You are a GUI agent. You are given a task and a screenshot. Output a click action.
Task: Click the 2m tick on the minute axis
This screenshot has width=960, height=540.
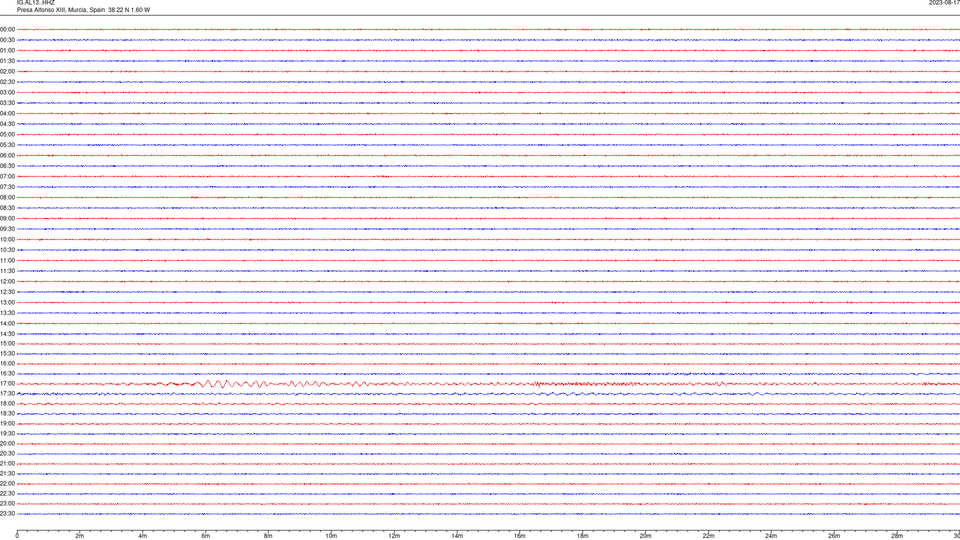[x=80, y=536]
